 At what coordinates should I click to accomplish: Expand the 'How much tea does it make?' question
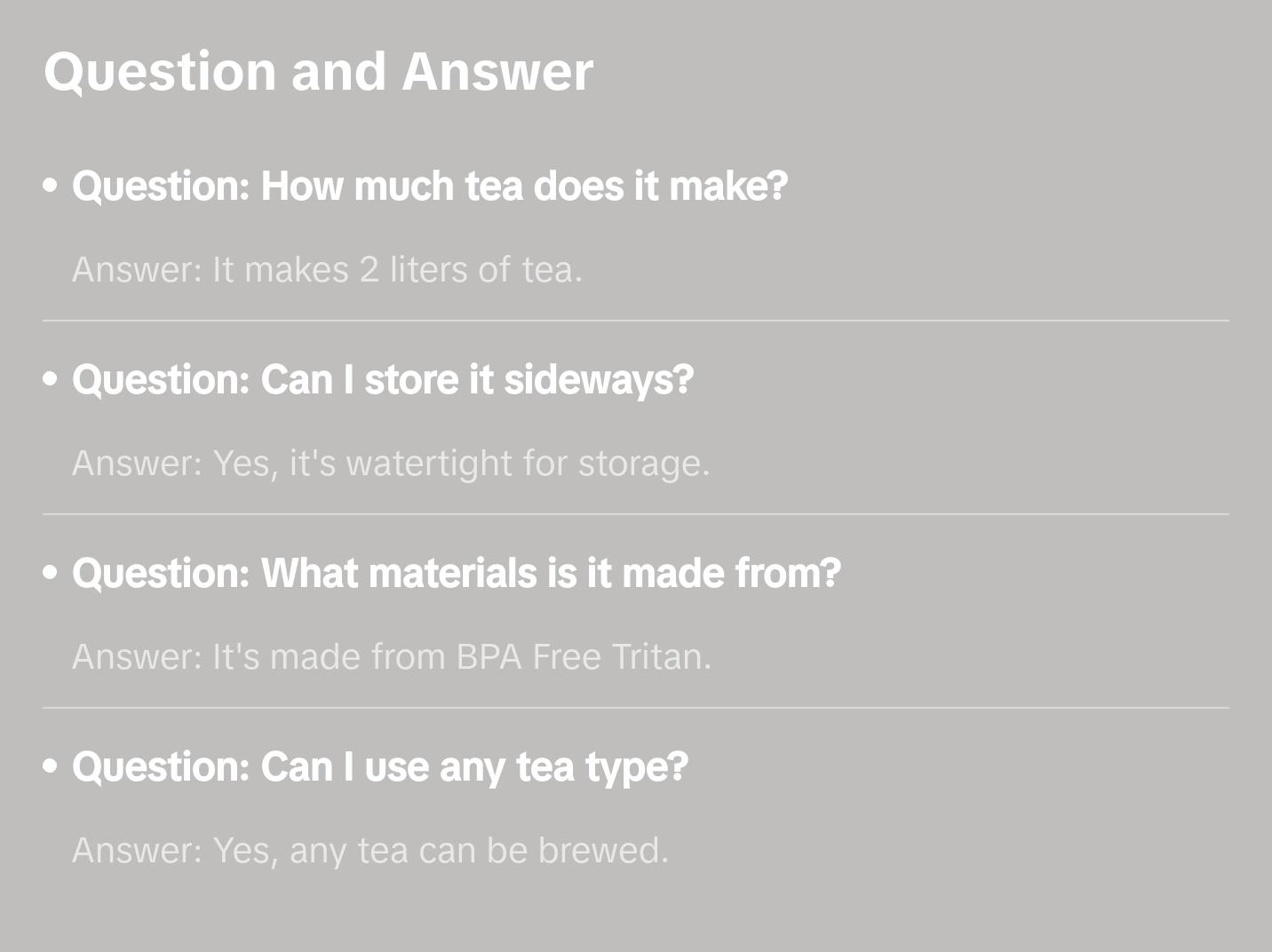(430, 186)
